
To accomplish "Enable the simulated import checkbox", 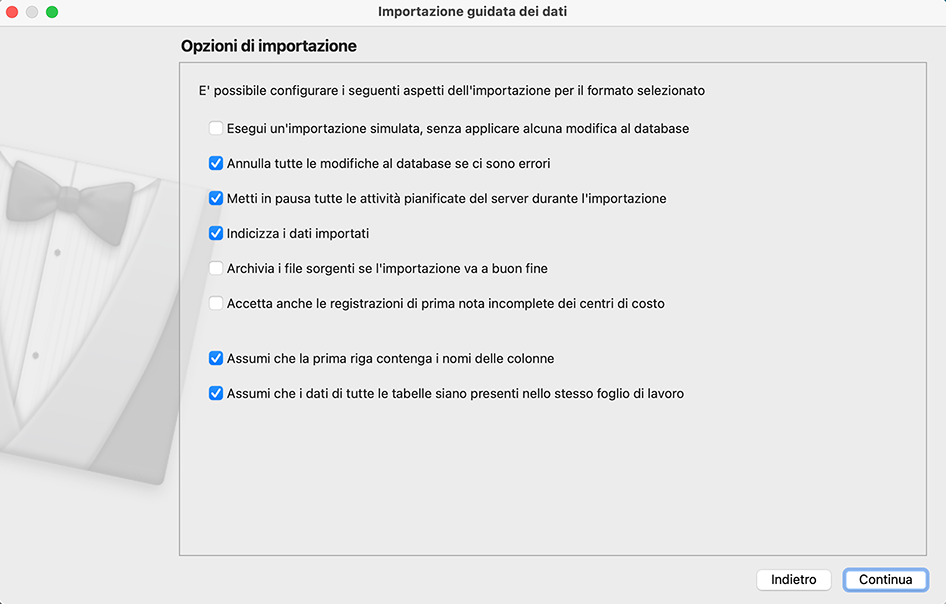I will pos(216,128).
